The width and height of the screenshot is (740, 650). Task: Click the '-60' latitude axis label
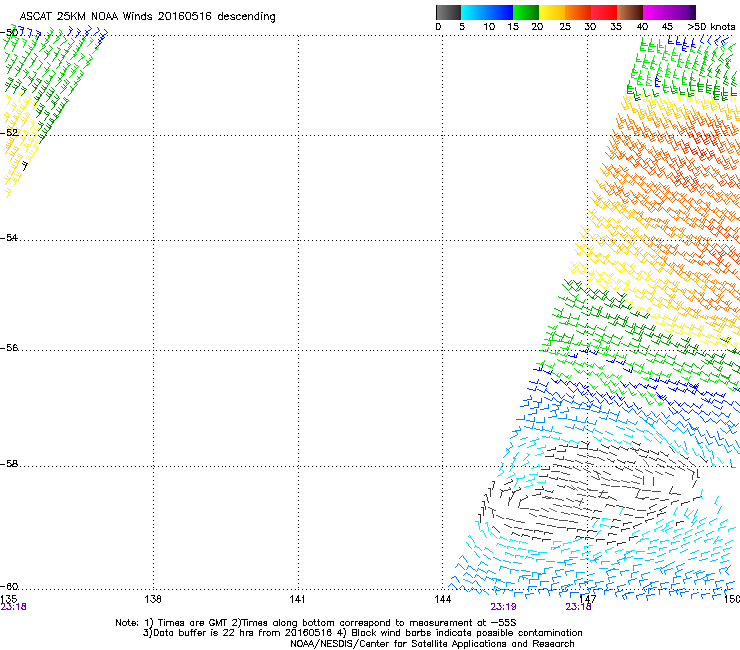click(9, 586)
